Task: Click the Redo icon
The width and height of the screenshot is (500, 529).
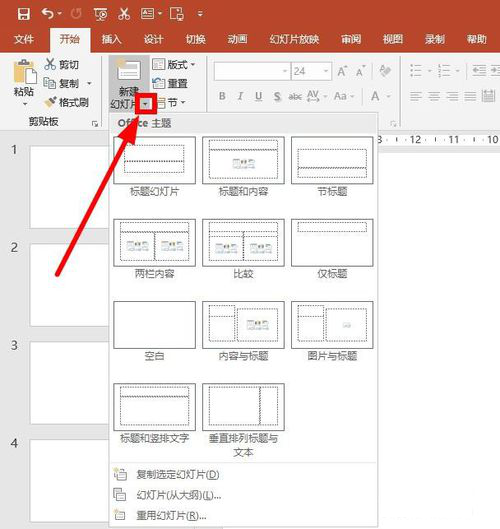Action: pos(77,14)
